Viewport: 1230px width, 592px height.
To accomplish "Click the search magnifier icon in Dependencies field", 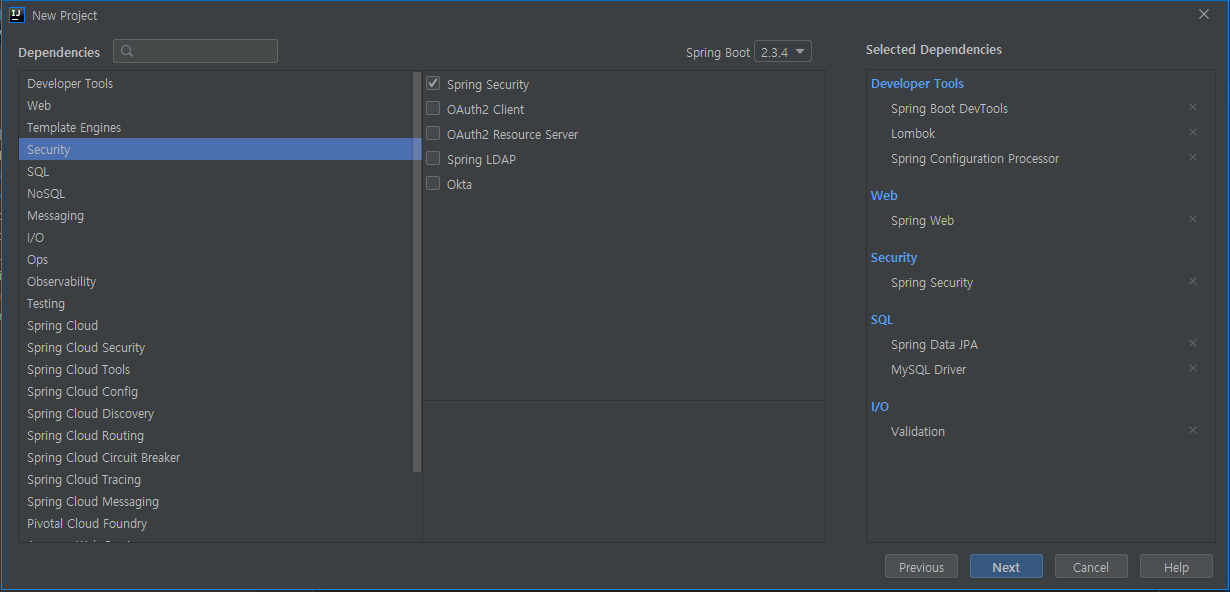I will 127,52.
